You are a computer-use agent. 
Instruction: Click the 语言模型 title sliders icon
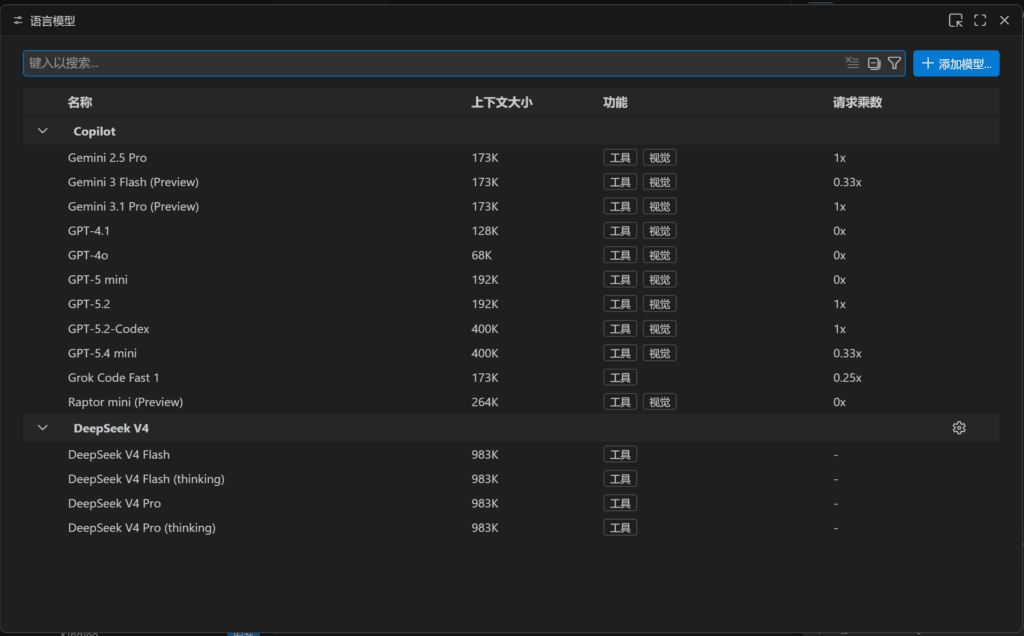tap(18, 21)
